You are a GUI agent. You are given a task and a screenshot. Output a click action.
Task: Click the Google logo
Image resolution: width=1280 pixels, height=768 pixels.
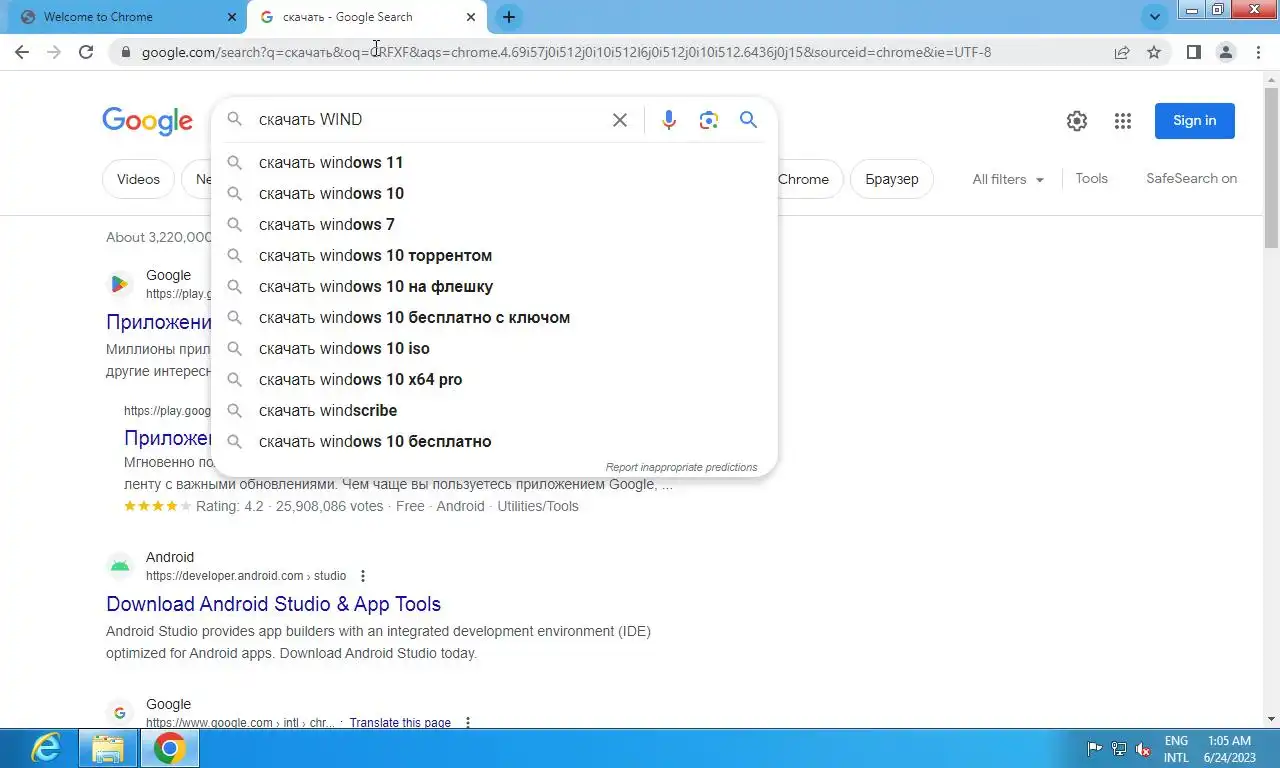tap(147, 121)
